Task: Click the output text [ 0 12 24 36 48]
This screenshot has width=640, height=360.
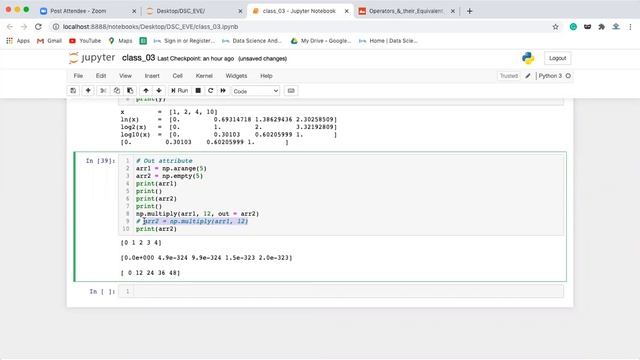Action: (150, 273)
